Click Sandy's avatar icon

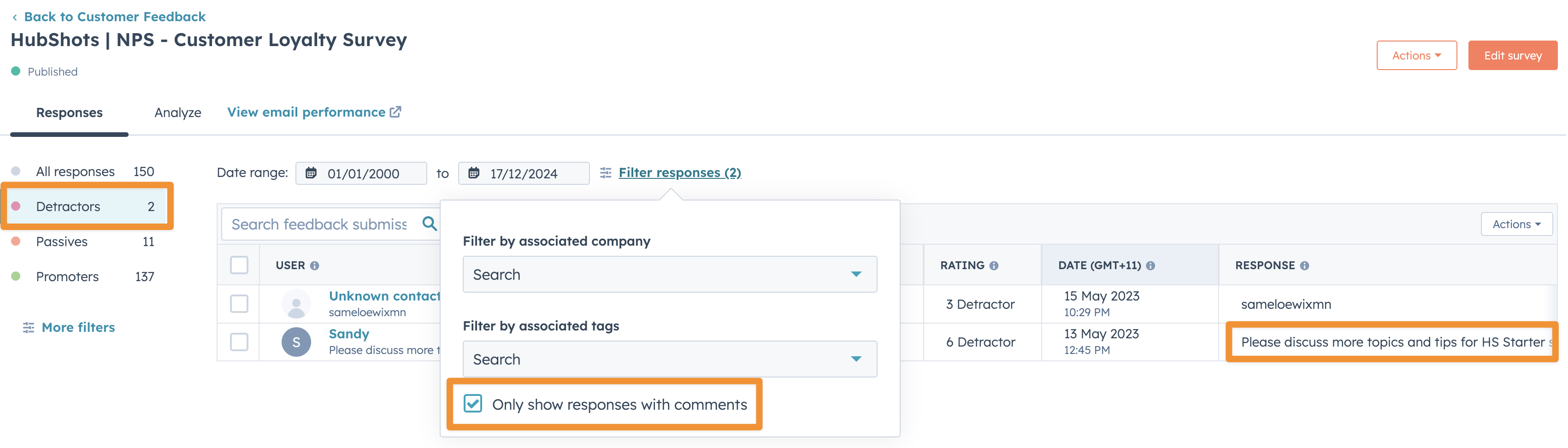coord(296,342)
